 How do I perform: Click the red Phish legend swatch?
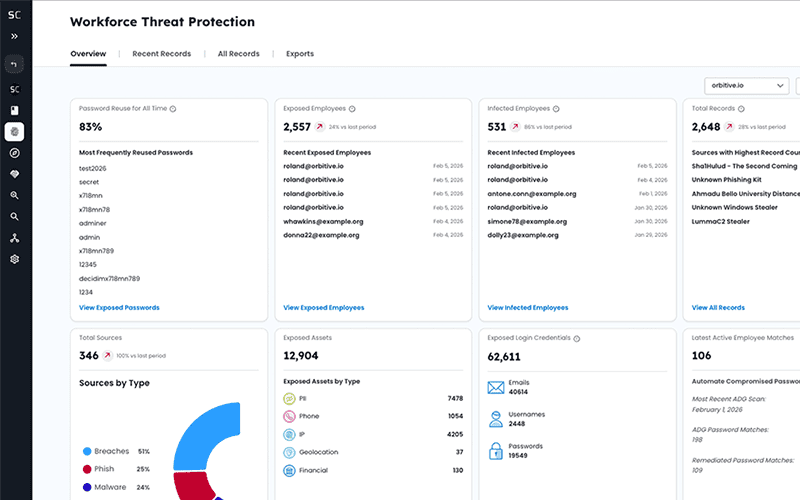pyautogui.click(x=87, y=469)
